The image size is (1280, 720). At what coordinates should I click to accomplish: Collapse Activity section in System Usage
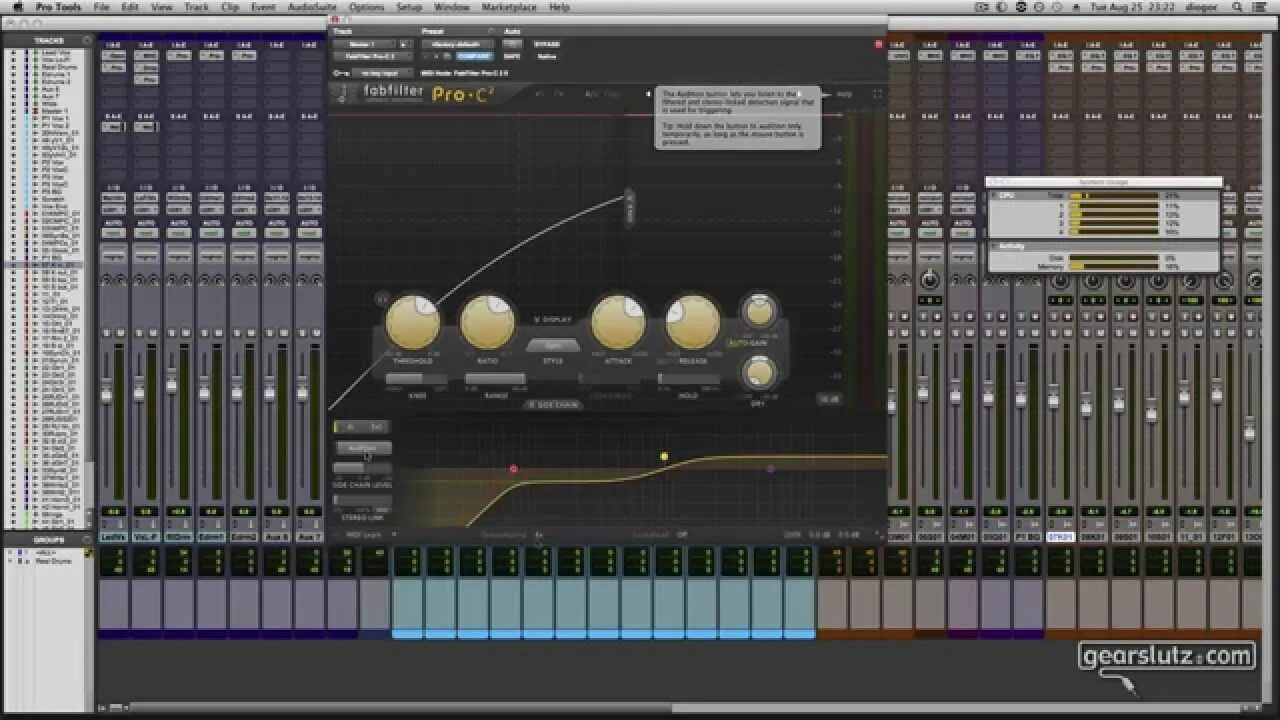pyautogui.click(x=993, y=246)
